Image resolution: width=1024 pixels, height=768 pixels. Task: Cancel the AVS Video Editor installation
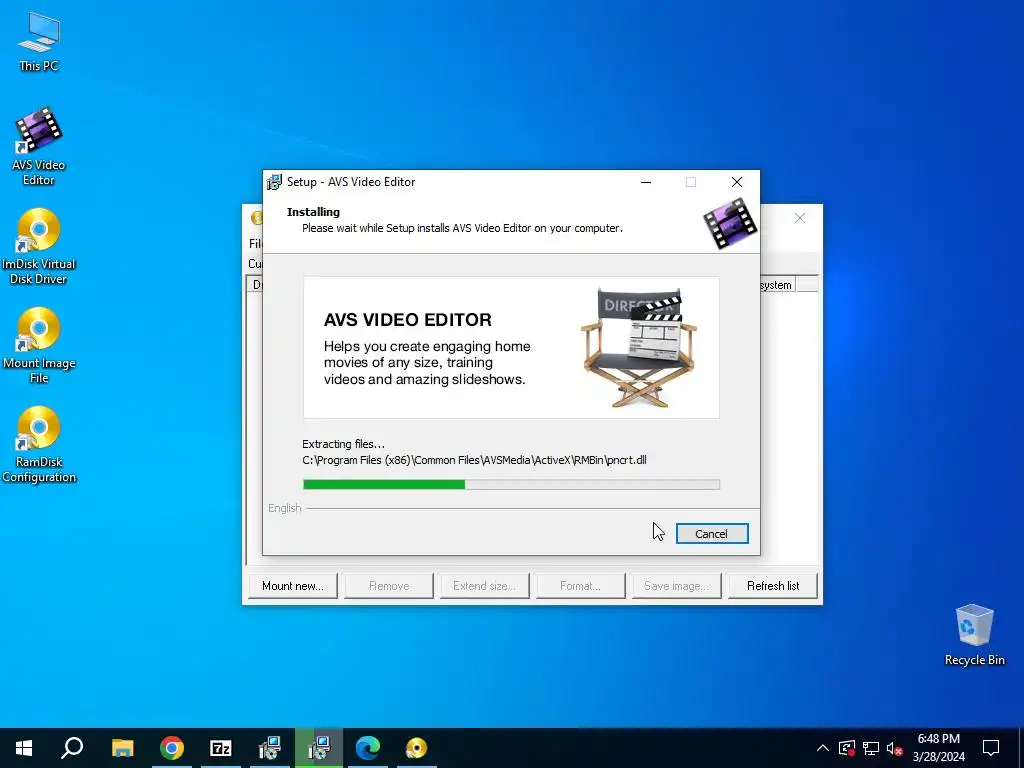click(x=712, y=534)
